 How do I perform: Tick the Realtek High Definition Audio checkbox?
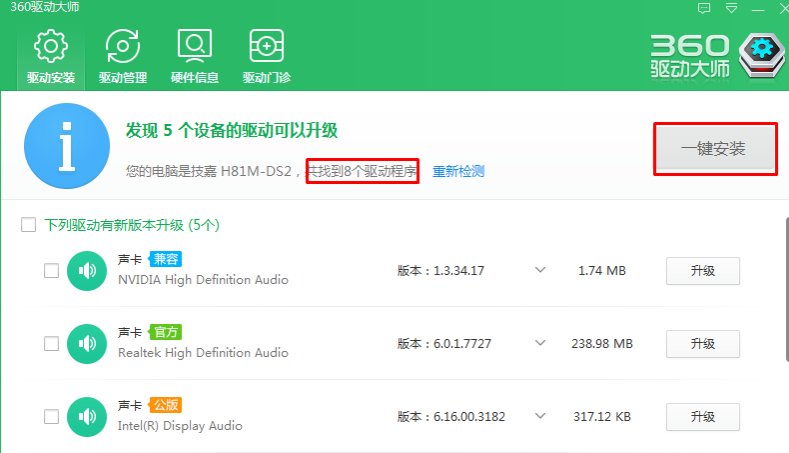51,344
